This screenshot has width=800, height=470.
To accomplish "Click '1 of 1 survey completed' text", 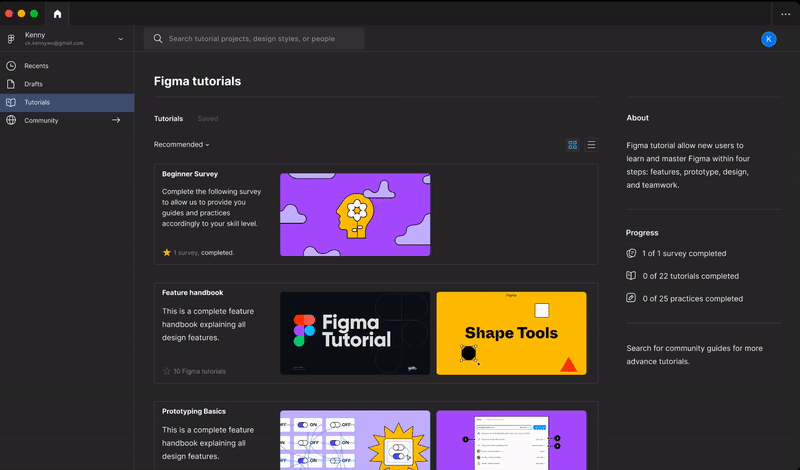I will (x=684, y=254).
